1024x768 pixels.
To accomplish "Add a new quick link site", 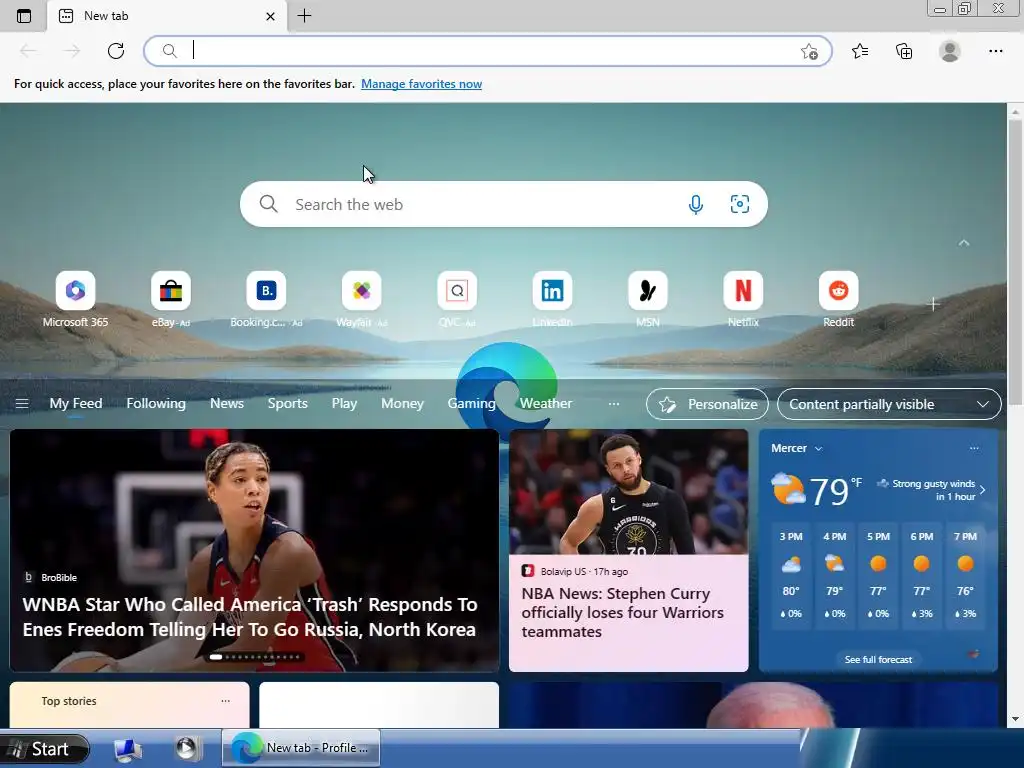I will click(933, 304).
